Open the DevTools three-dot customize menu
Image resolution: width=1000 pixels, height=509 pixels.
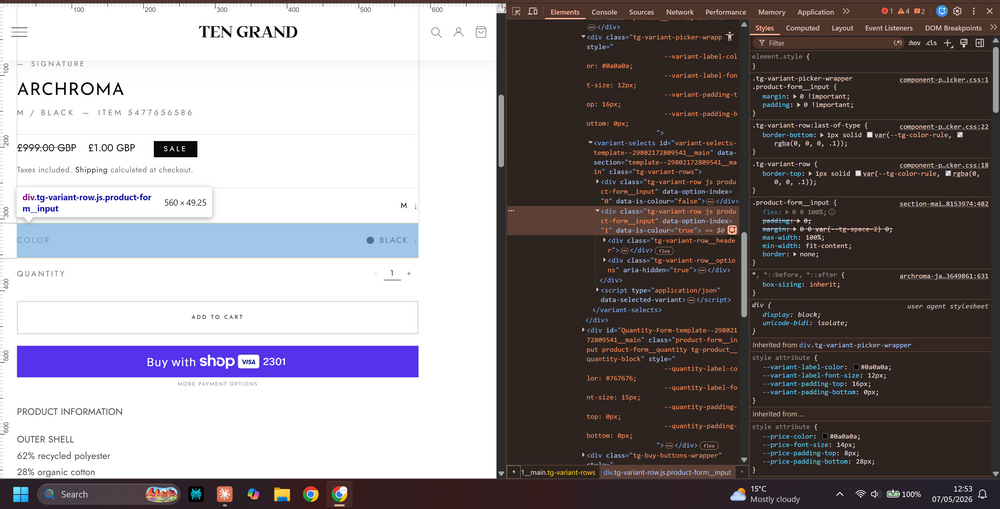[973, 11]
